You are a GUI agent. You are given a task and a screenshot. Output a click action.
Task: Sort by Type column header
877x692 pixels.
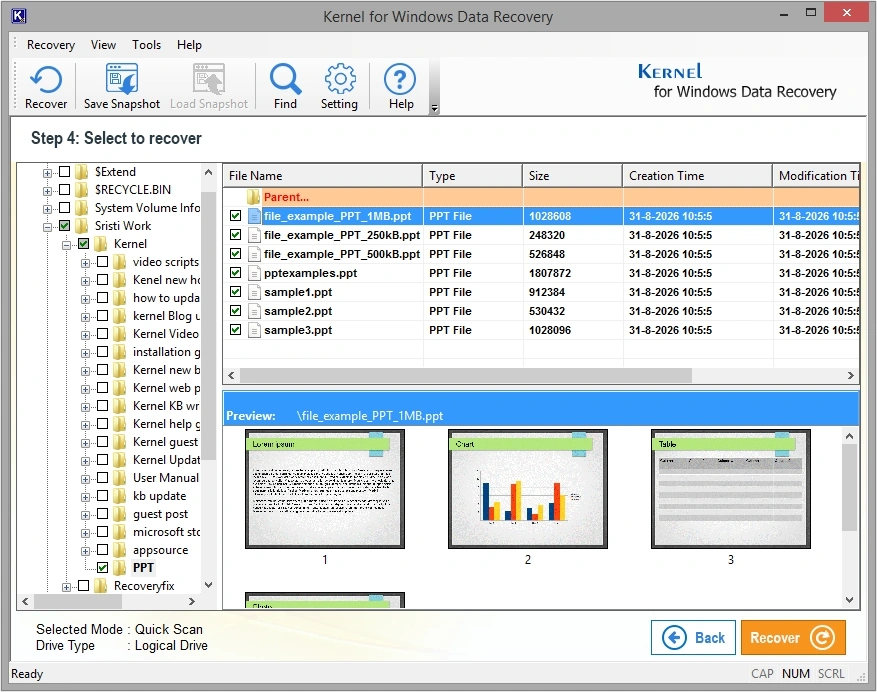472,176
